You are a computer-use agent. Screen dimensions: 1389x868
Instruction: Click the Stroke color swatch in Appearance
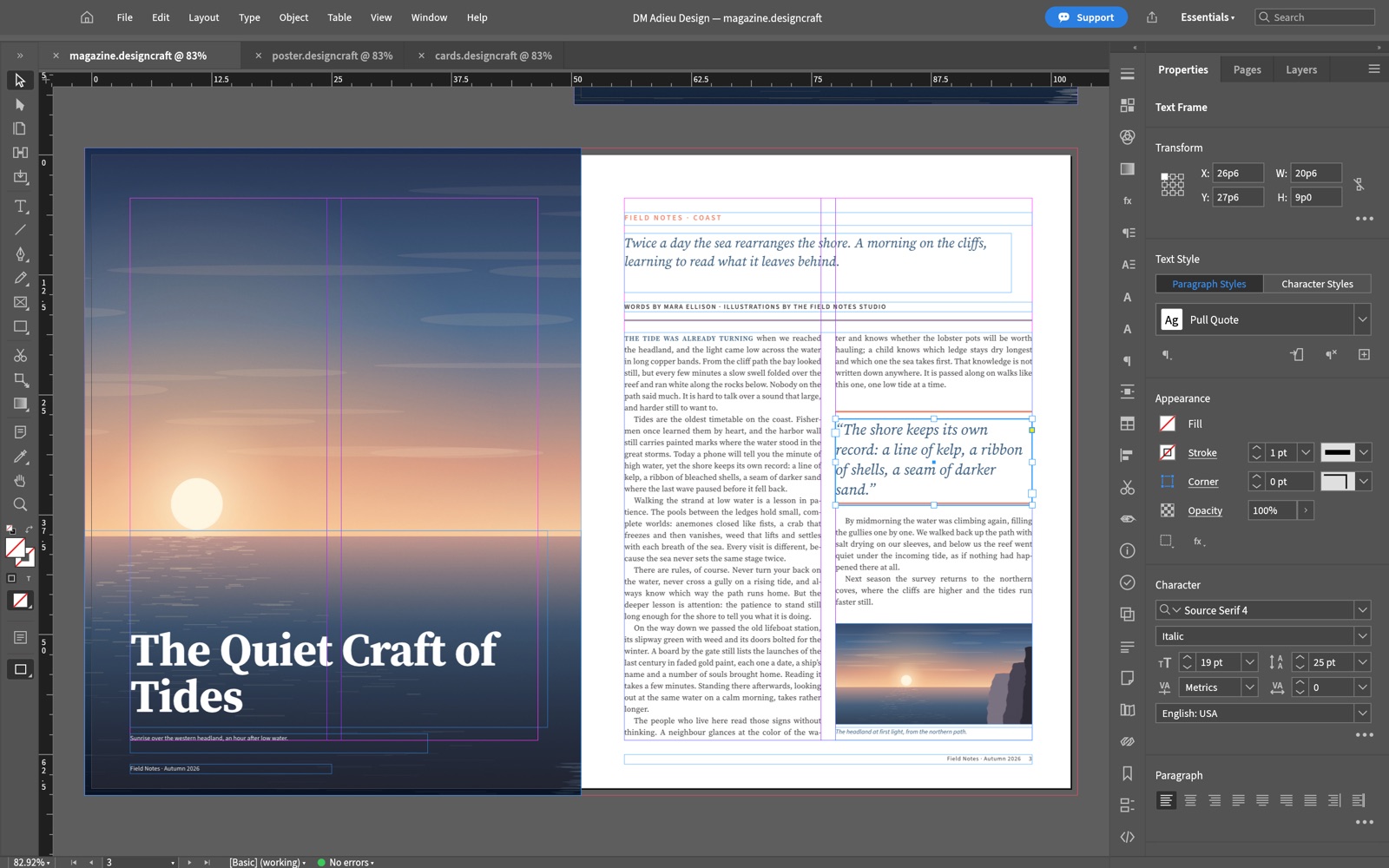click(x=1168, y=452)
